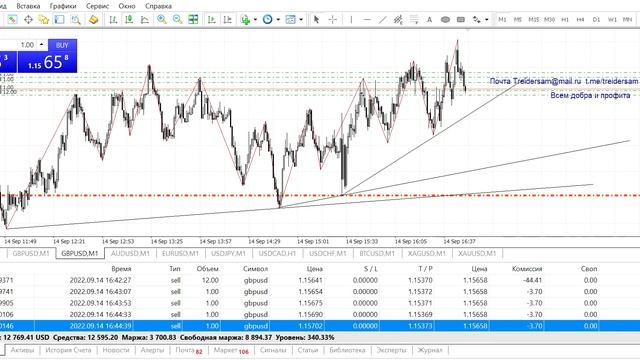Open volume dropdown next to 1.00
Screen dimensions: 640x360
point(42,44)
